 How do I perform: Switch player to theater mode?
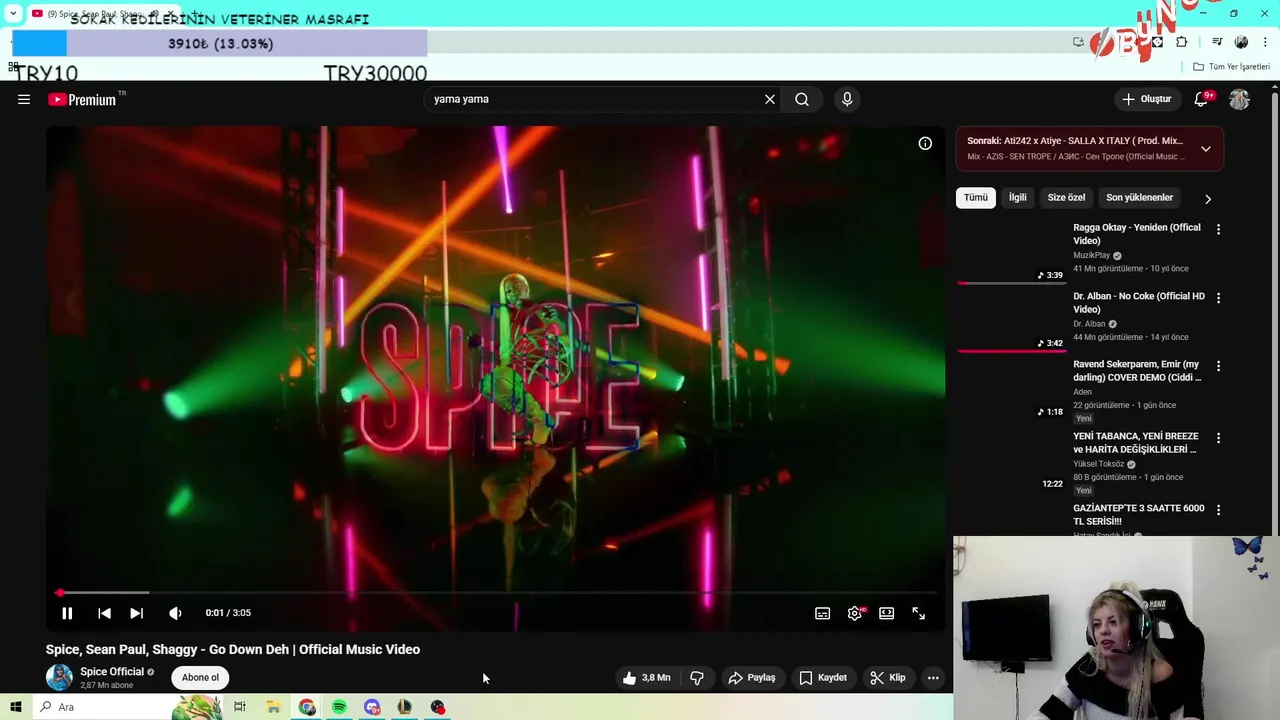887,613
